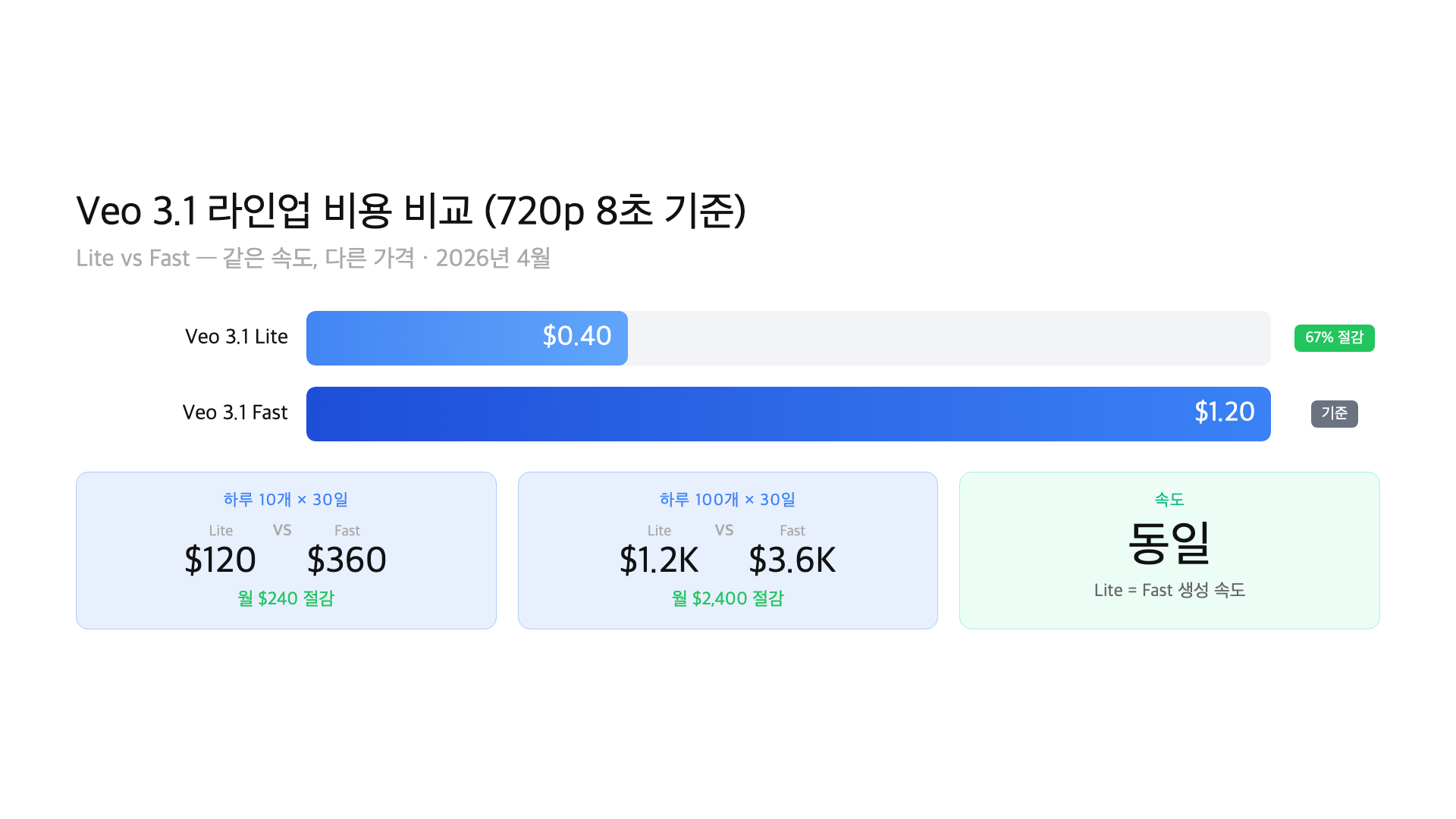
Task: Select the Veo 3.1 Lite row label
Action: tap(236, 337)
